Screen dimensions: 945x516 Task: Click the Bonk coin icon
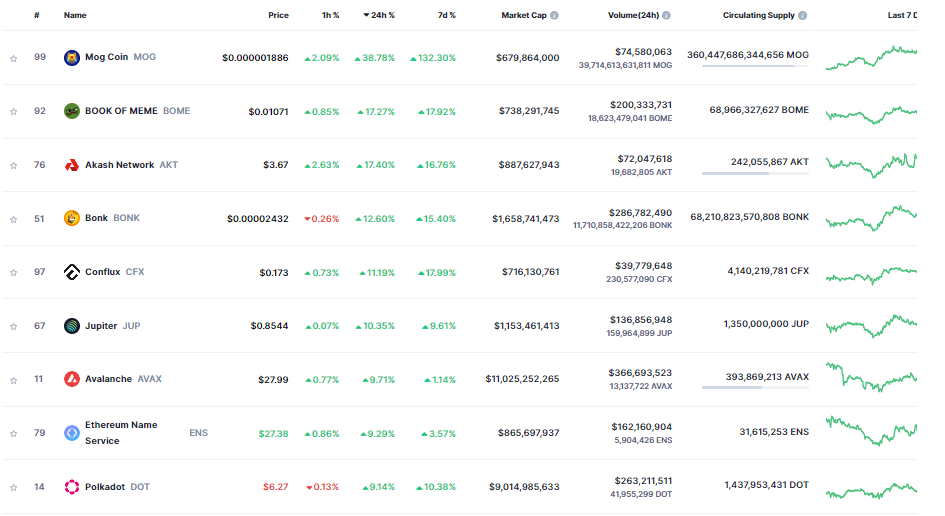[72, 218]
